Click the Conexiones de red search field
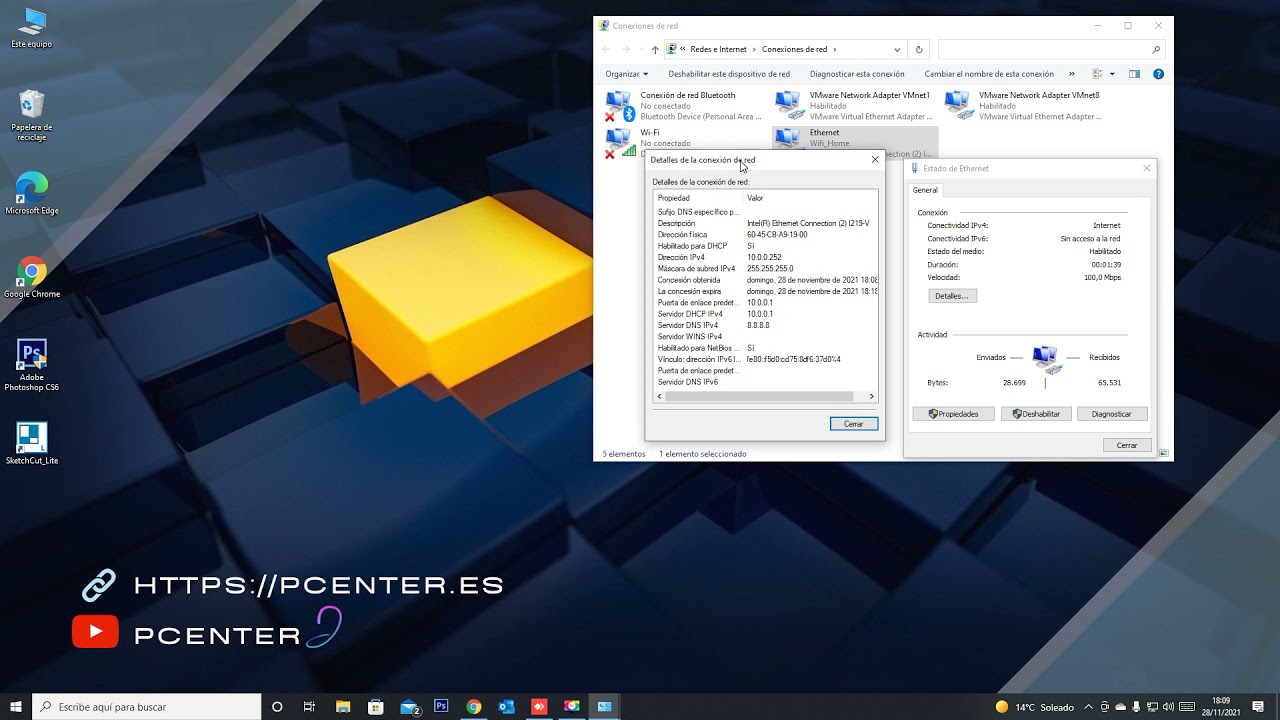 tap(1051, 49)
